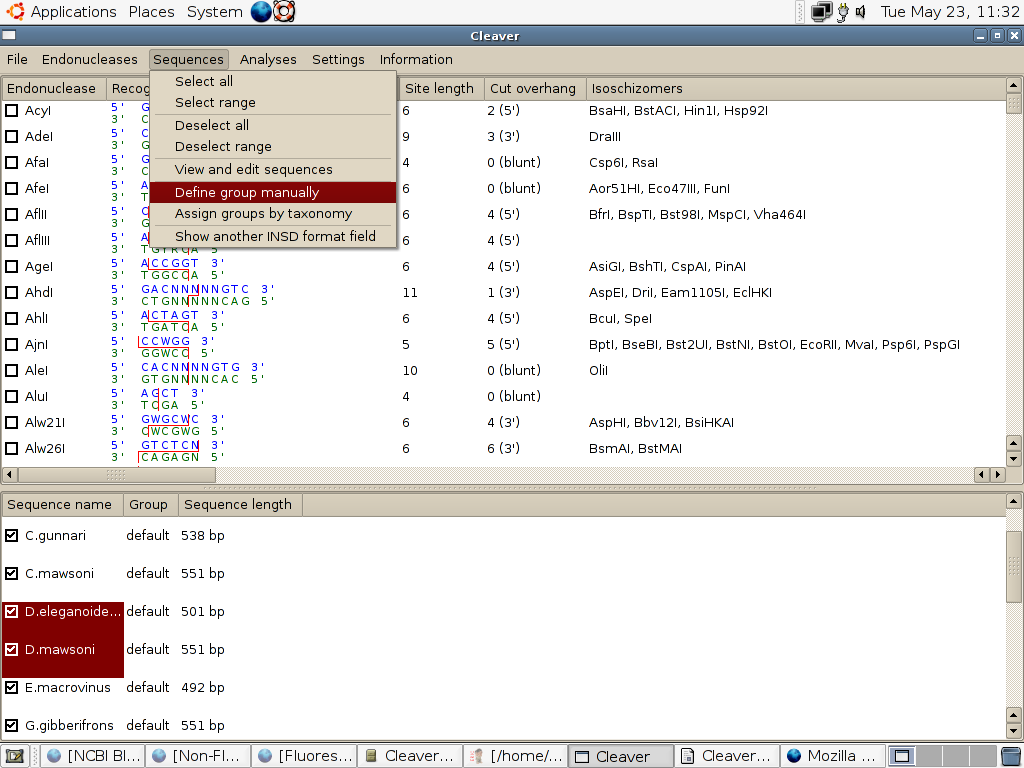
Task: Switch to the Mozilla taskbar window
Action: click(832, 756)
